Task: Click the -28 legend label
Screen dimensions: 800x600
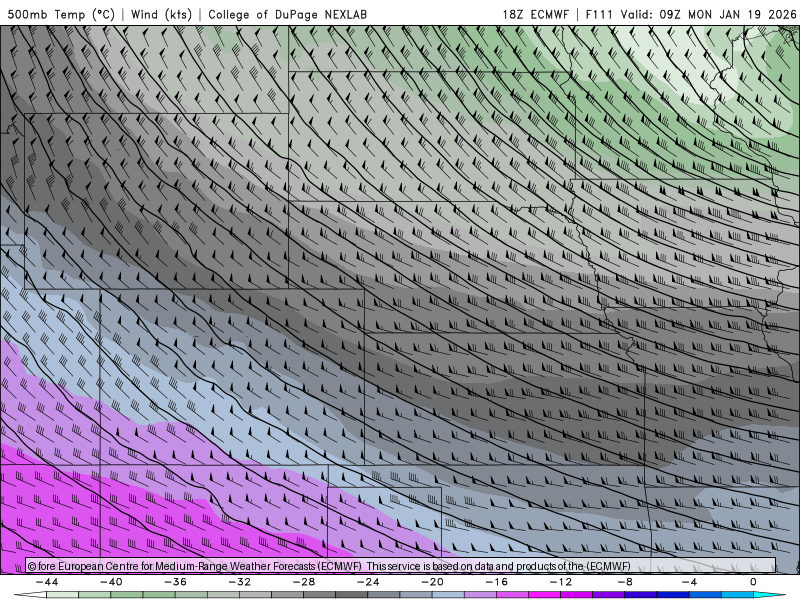Action: pos(304,582)
